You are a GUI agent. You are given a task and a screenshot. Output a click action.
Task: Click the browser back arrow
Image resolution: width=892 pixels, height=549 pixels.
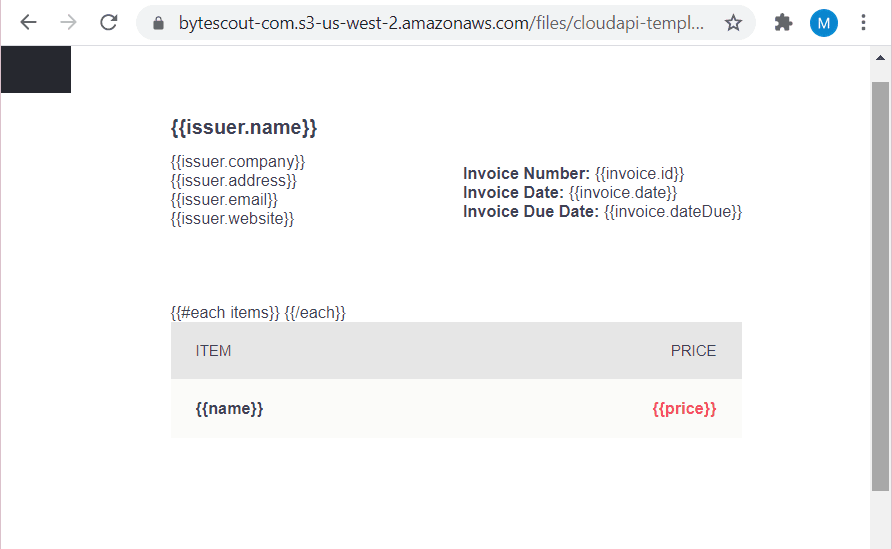click(28, 22)
